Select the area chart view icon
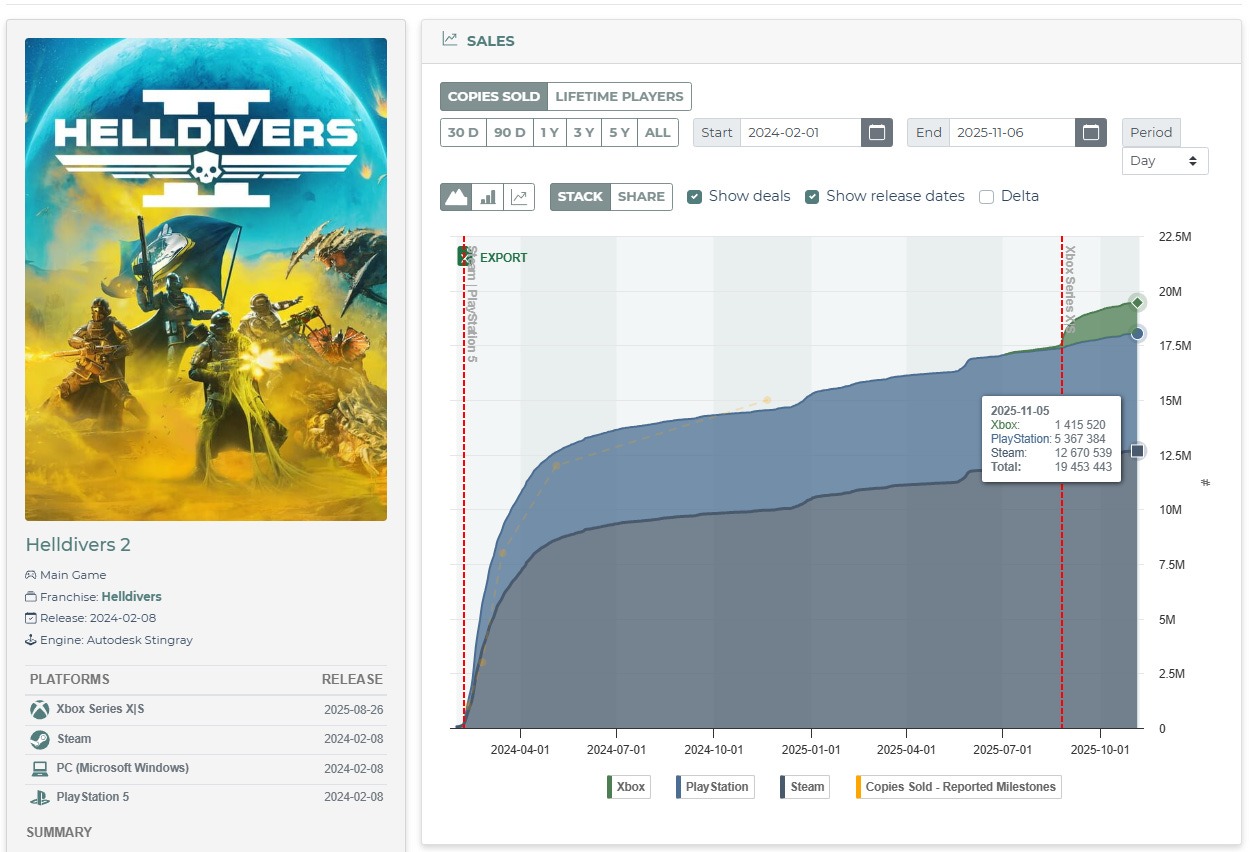Image resolution: width=1250 pixels, height=852 pixels. 456,197
